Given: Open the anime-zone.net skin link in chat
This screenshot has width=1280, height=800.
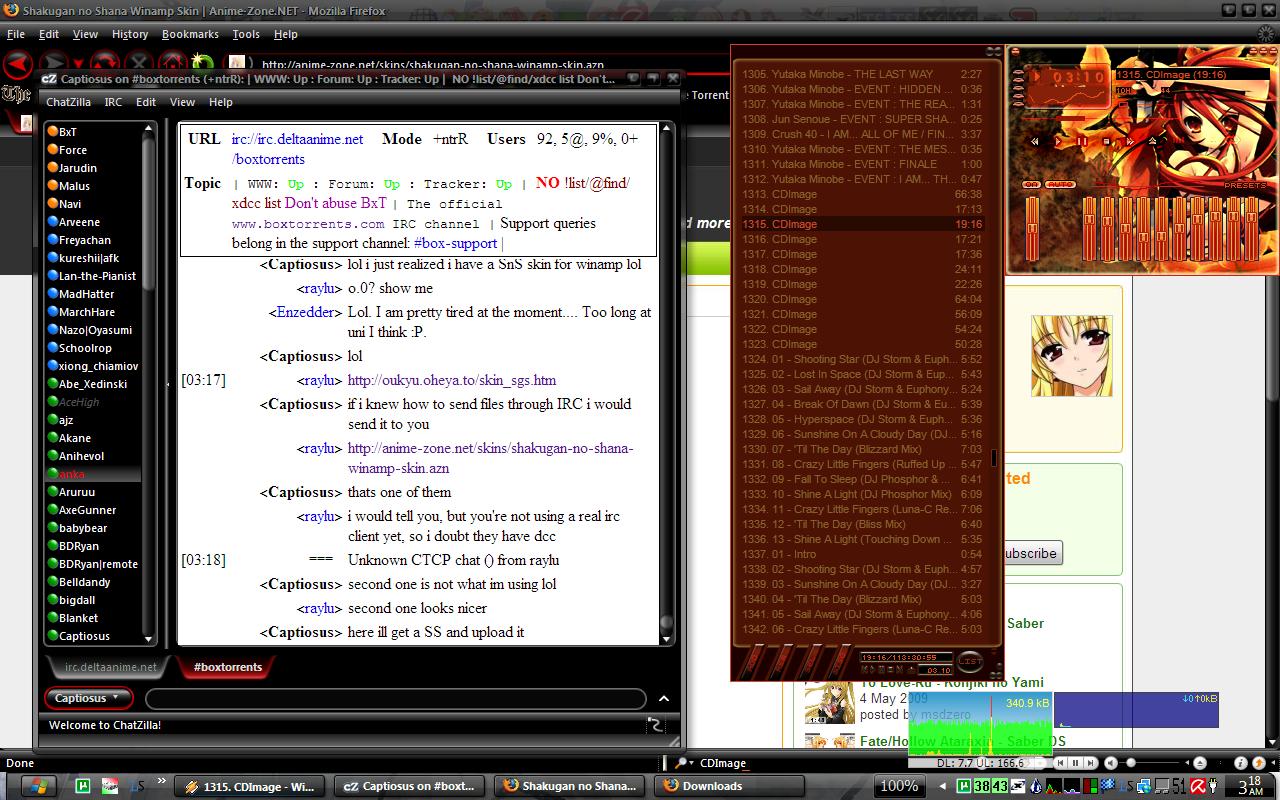Looking at the screenshot, I should [x=491, y=458].
